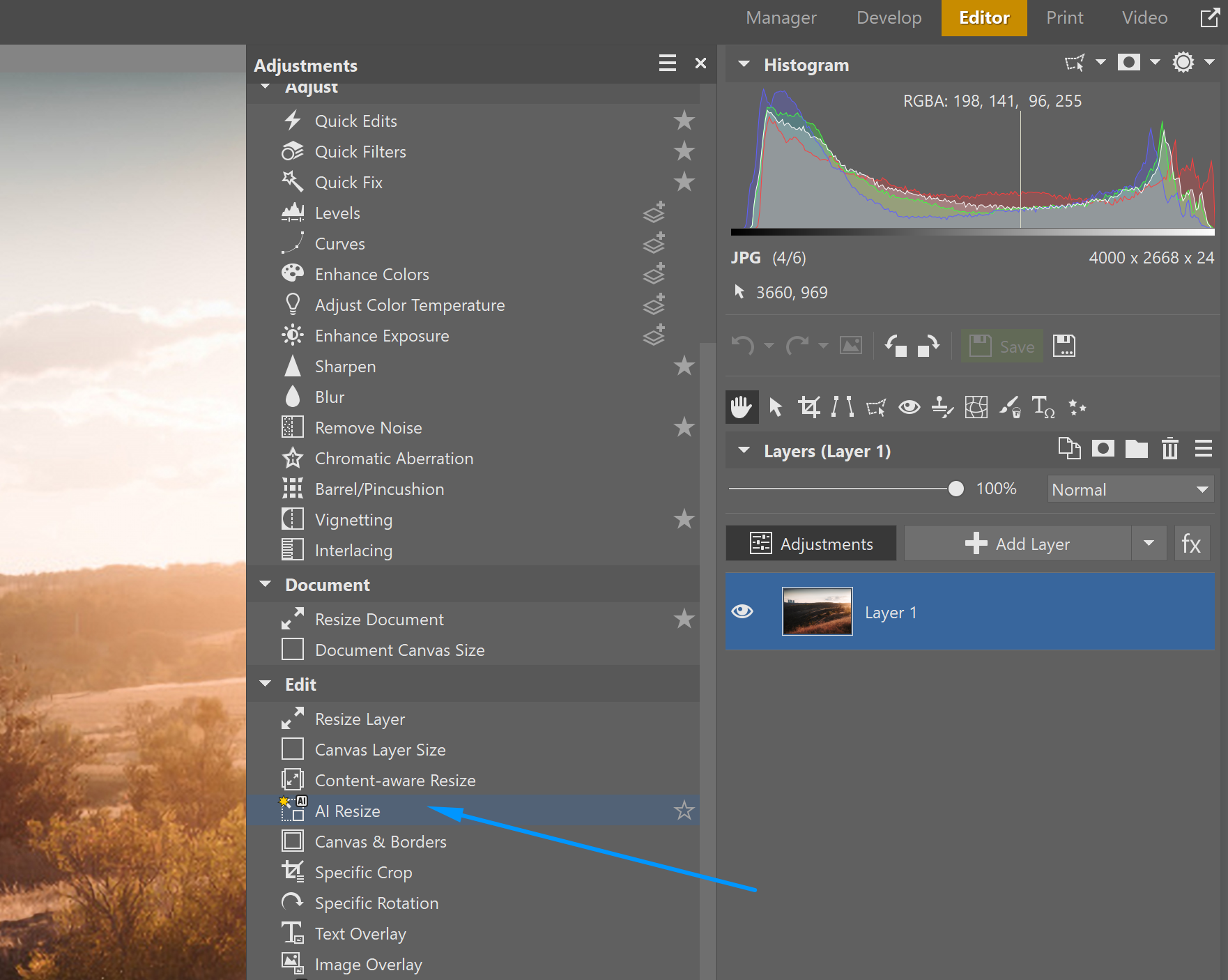Rotate image left using rotate icon
Viewport: 1228px width, 980px height.
coord(896,346)
